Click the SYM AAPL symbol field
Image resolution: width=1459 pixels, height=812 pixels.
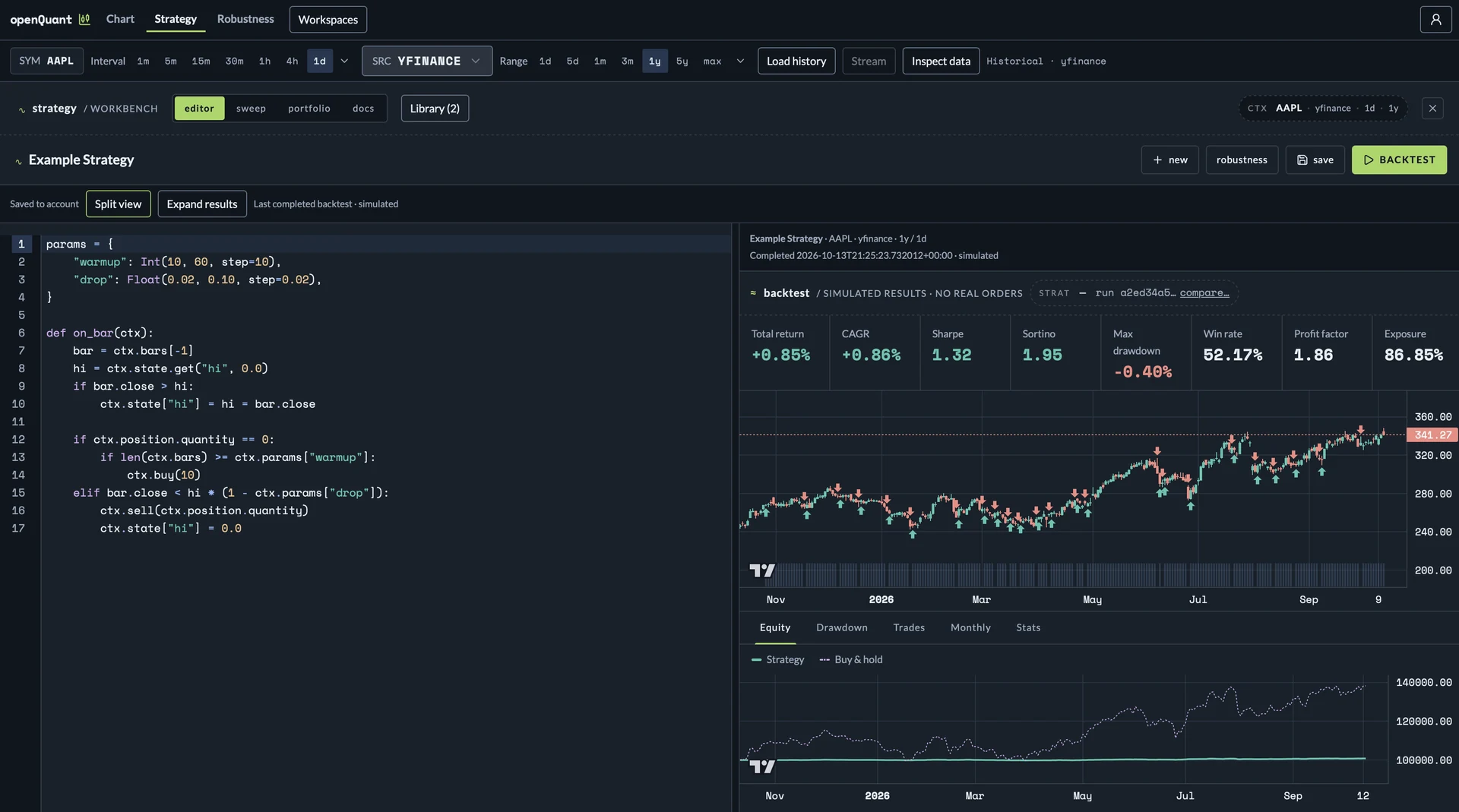[46, 61]
